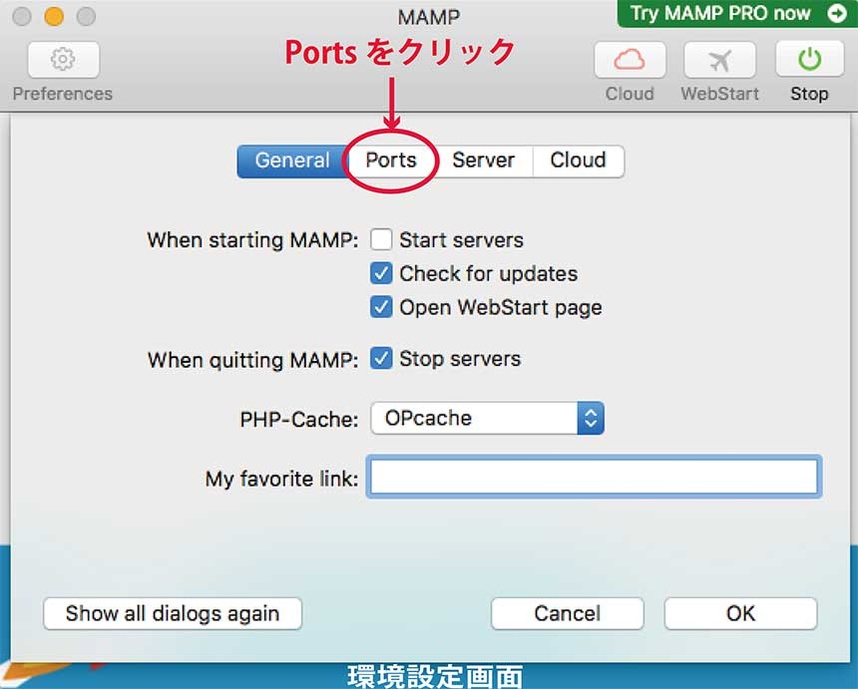Switch to the Ports tab
Image resolution: width=858 pixels, height=689 pixels.
click(390, 161)
